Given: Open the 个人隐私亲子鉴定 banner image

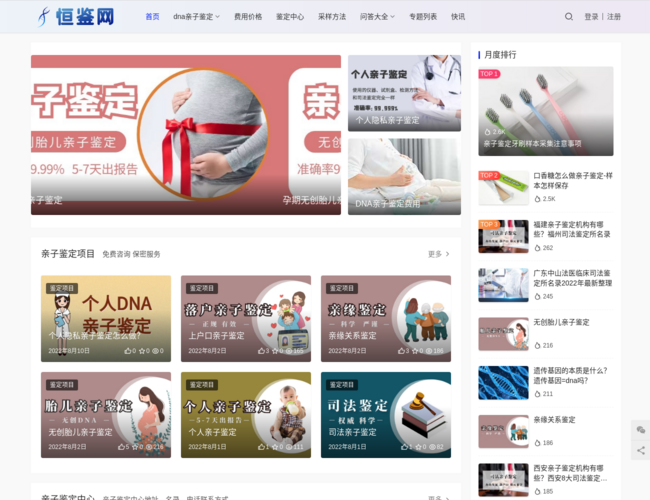Looking at the screenshot, I should pos(404,93).
